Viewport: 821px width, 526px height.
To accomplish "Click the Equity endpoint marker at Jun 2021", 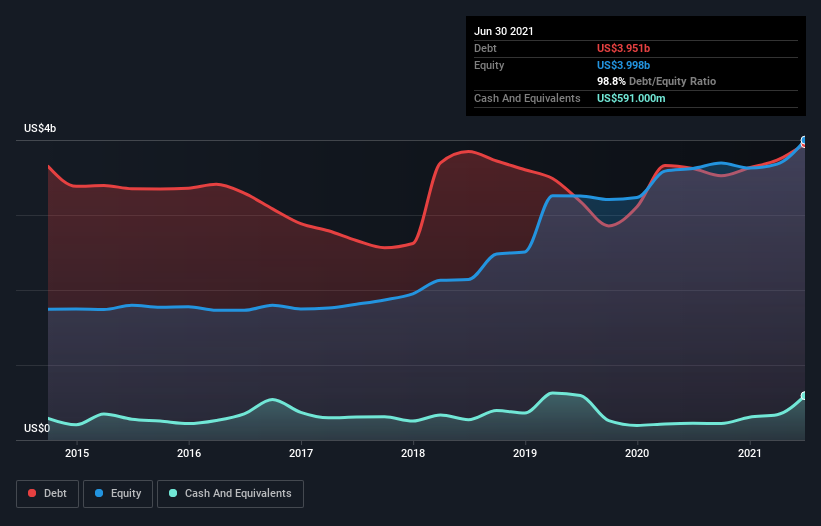I will (805, 140).
